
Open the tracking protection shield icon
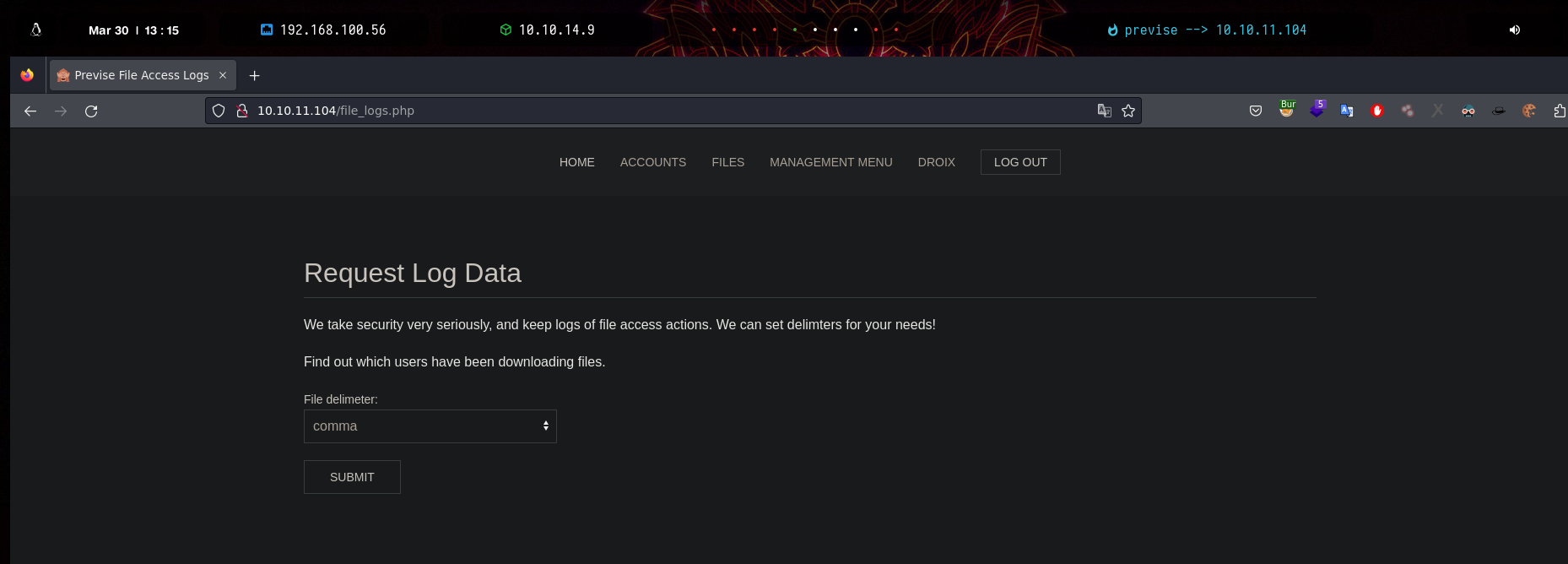pyautogui.click(x=219, y=111)
